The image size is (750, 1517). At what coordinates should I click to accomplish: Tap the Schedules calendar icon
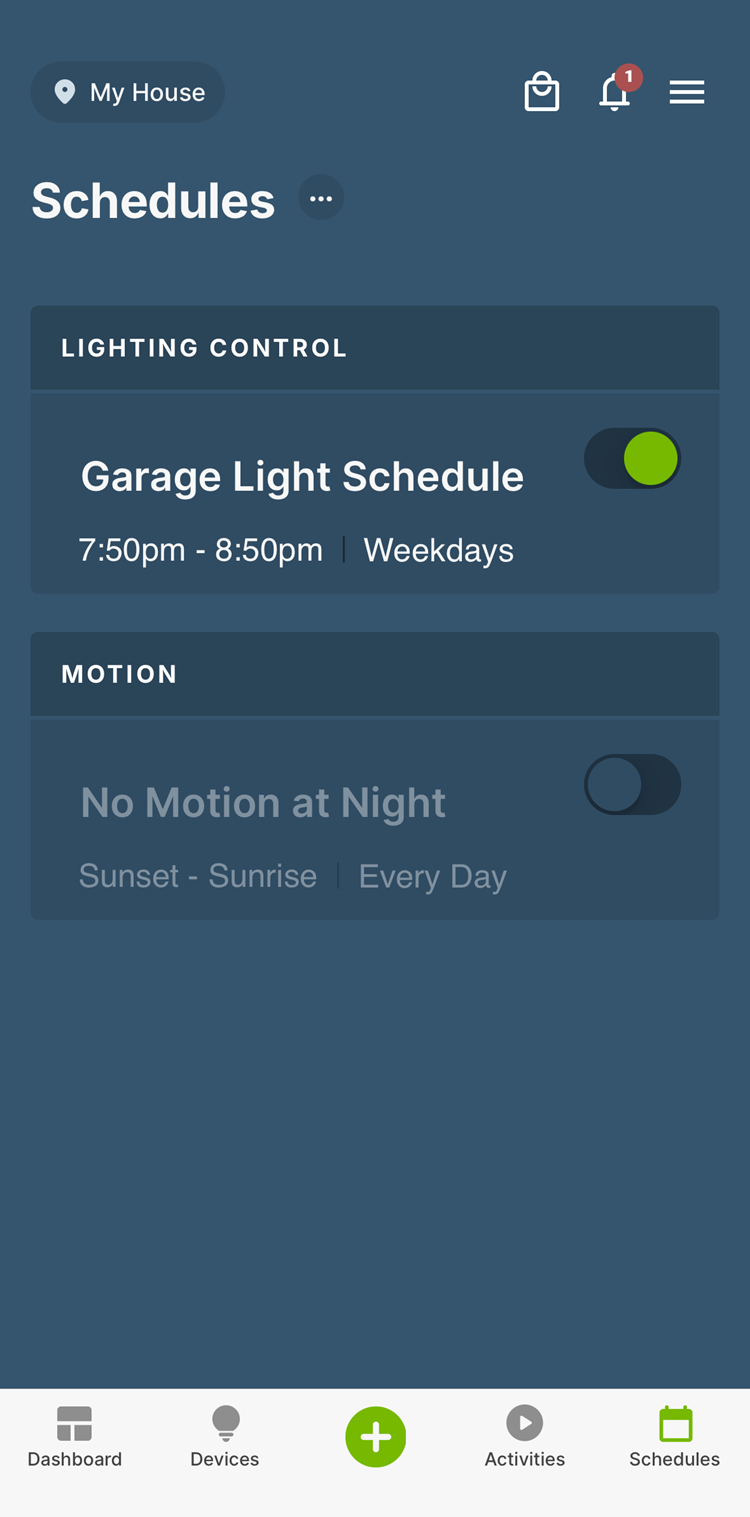pos(675,1423)
